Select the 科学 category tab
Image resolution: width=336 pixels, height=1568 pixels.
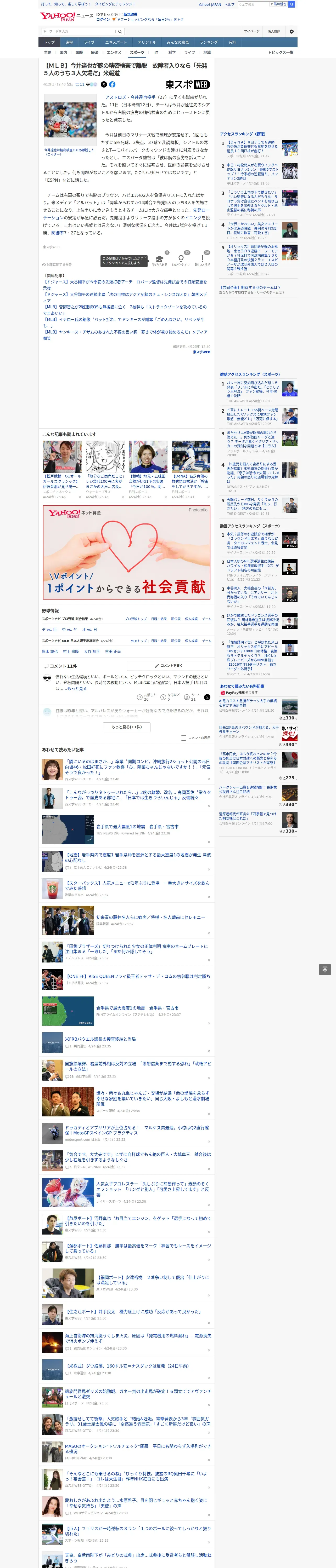point(172,53)
